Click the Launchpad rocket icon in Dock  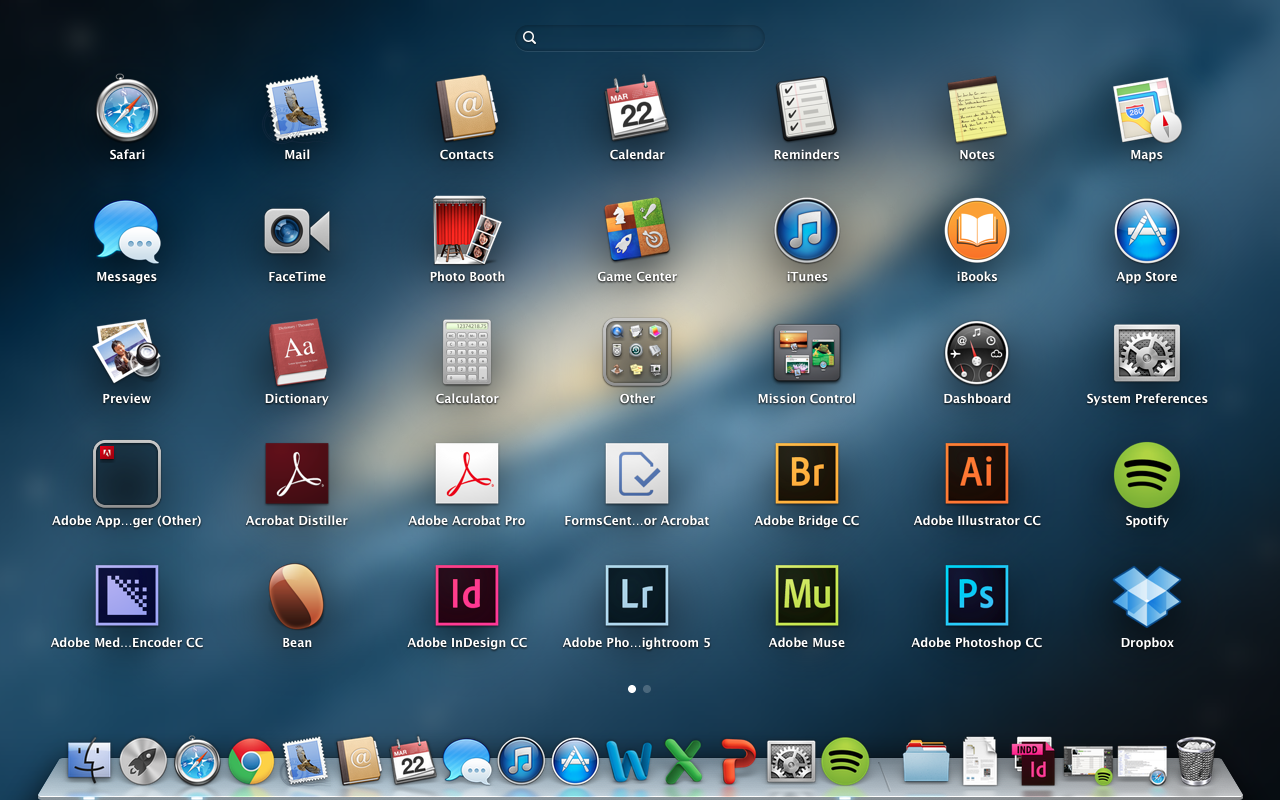click(143, 762)
